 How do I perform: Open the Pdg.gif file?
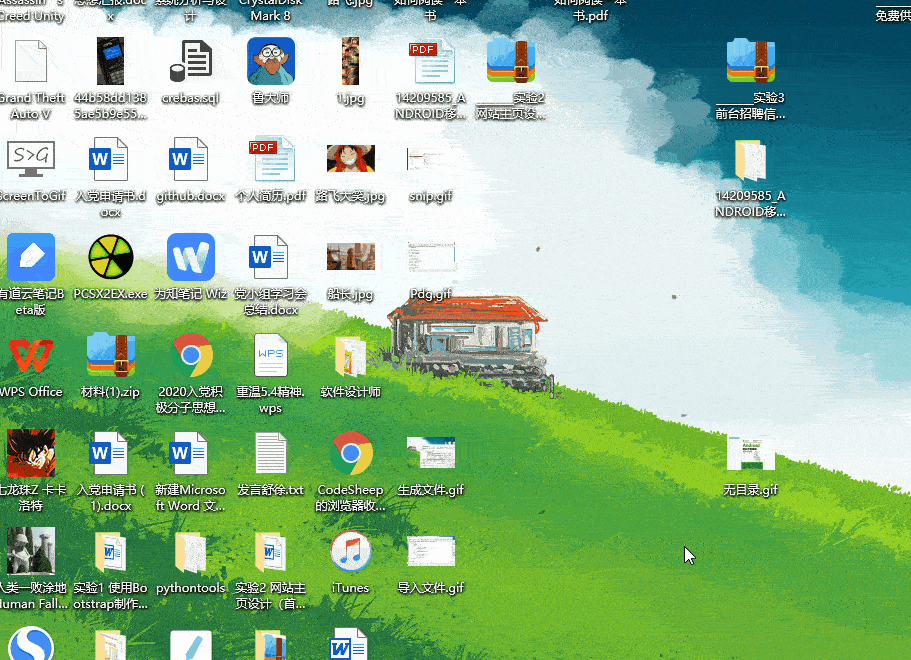coord(431,257)
